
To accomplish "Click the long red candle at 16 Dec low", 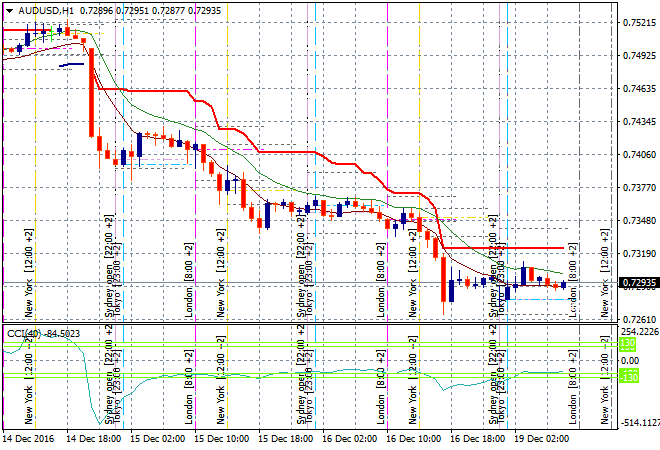I will pos(443,280).
